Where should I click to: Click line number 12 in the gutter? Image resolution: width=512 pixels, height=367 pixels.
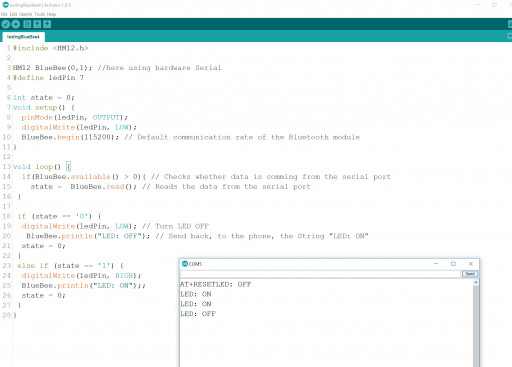pyautogui.click(x=7, y=157)
